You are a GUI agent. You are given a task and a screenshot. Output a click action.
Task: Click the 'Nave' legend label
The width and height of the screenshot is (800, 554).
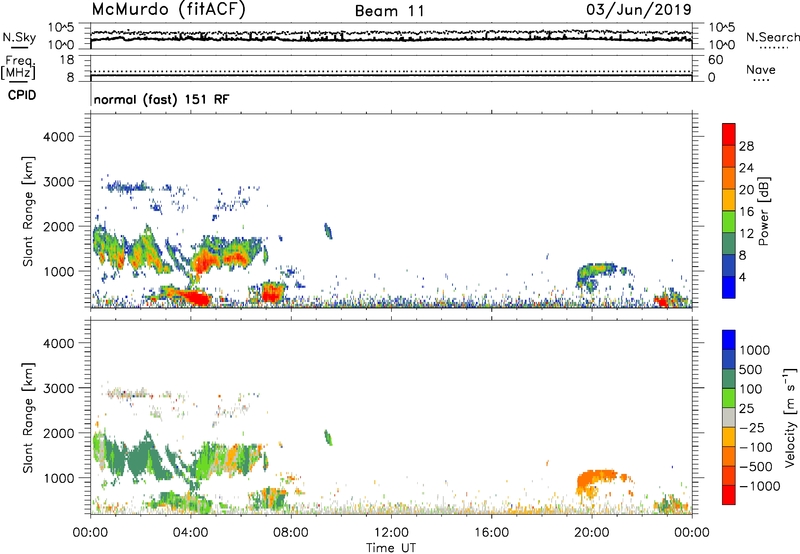(x=761, y=69)
